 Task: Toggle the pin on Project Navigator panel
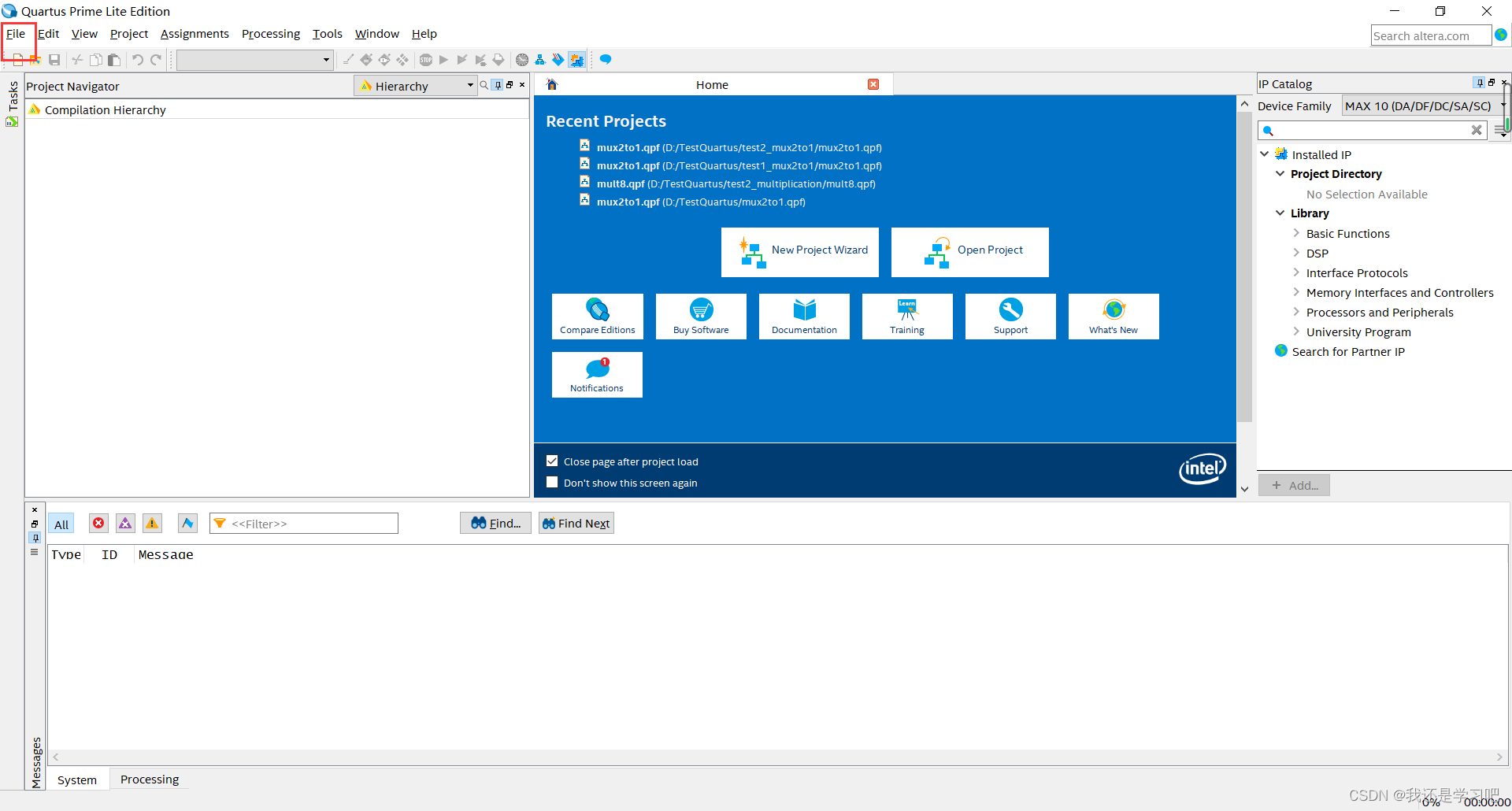tap(498, 85)
